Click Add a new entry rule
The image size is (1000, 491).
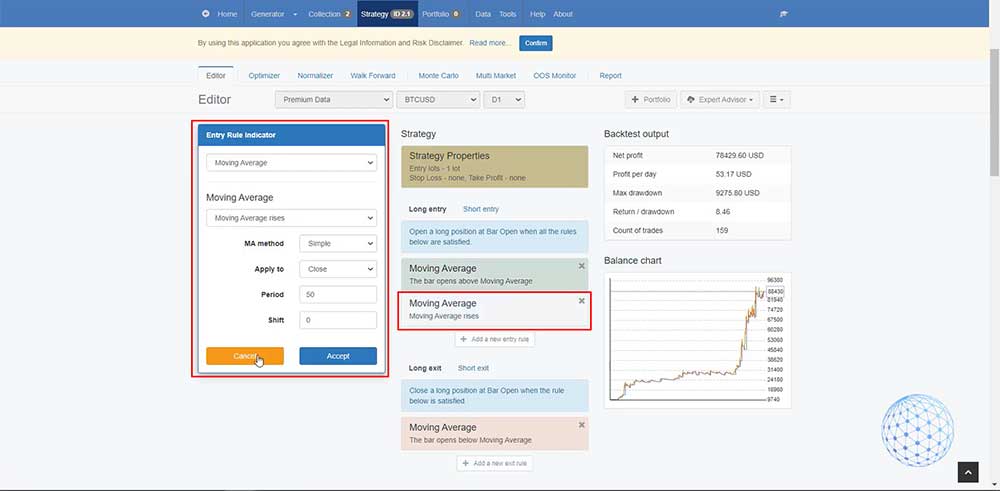(494, 340)
